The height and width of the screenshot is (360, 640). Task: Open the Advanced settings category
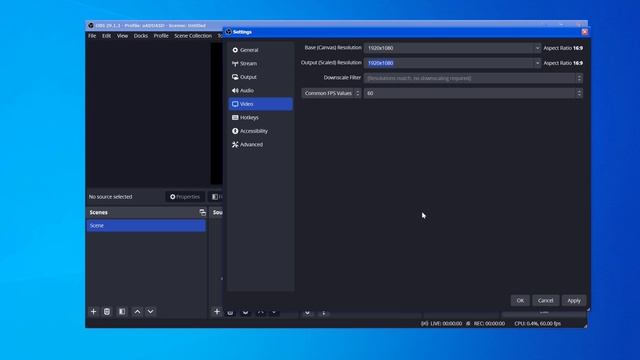pyautogui.click(x=260, y=144)
